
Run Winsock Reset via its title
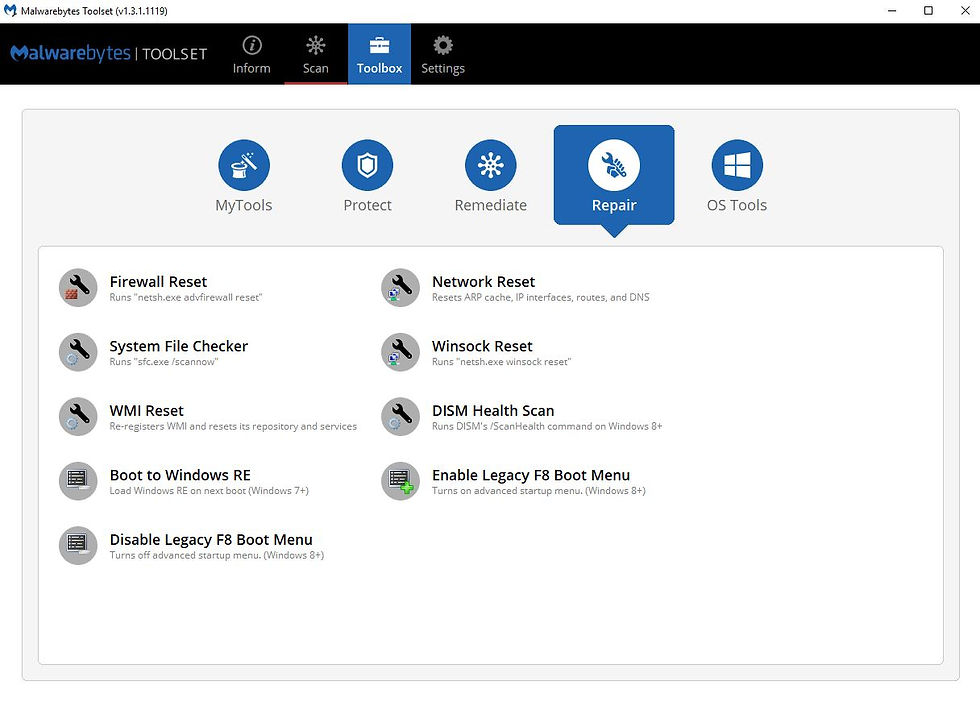[482, 346]
